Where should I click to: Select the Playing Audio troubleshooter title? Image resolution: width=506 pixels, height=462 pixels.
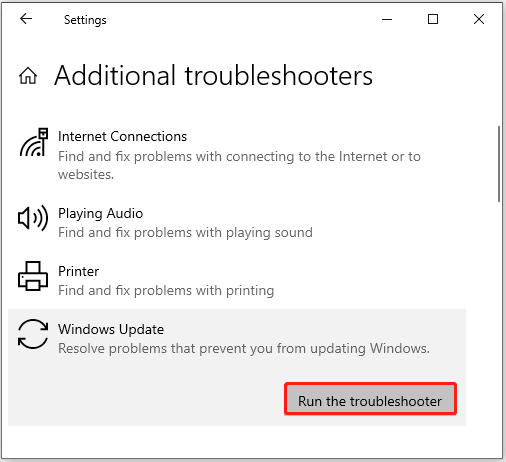[100, 213]
